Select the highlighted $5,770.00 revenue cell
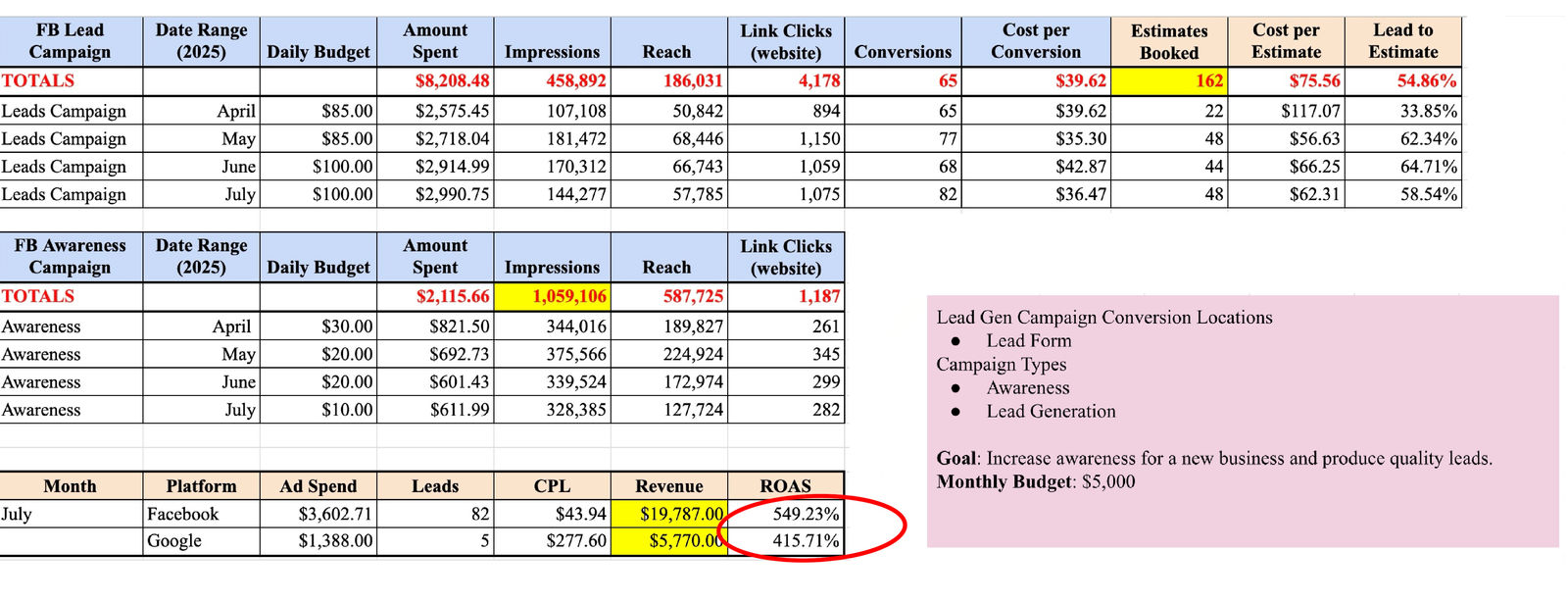The height and width of the screenshot is (602, 1568). coord(668,541)
